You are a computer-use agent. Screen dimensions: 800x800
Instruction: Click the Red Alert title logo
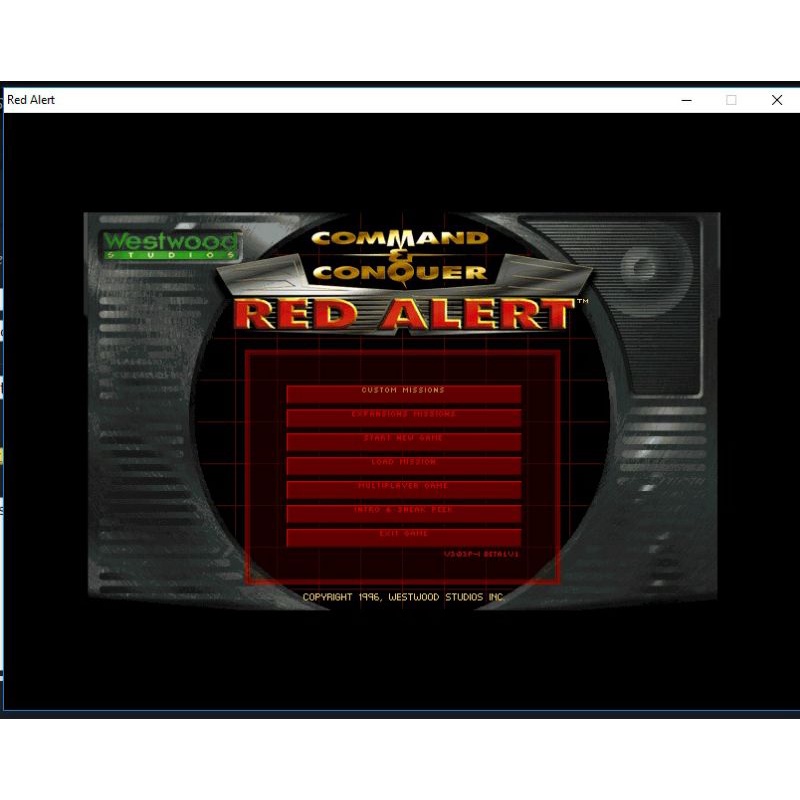coord(403,314)
